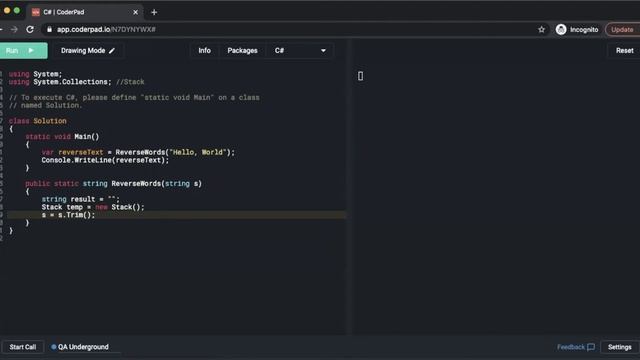Screen dimensions: 640x360
Task: Open the Feedback link
Action: pos(576,347)
